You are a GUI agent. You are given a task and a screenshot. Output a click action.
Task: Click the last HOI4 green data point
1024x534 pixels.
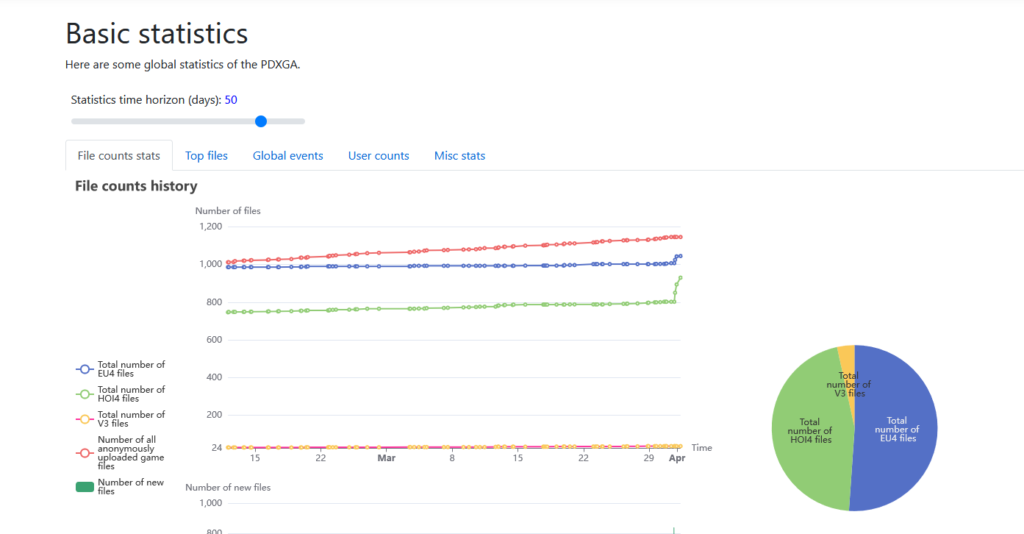click(680, 278)
